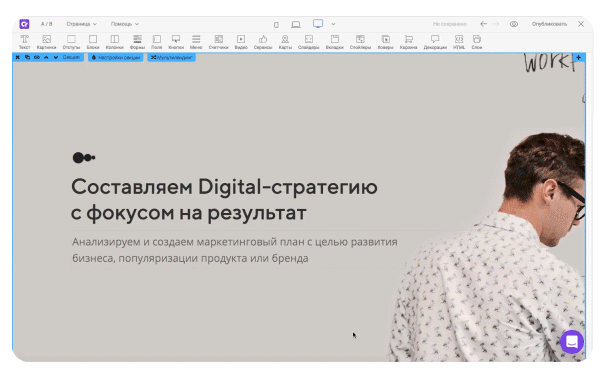Open the Слои layers tool

click(477, 42)
